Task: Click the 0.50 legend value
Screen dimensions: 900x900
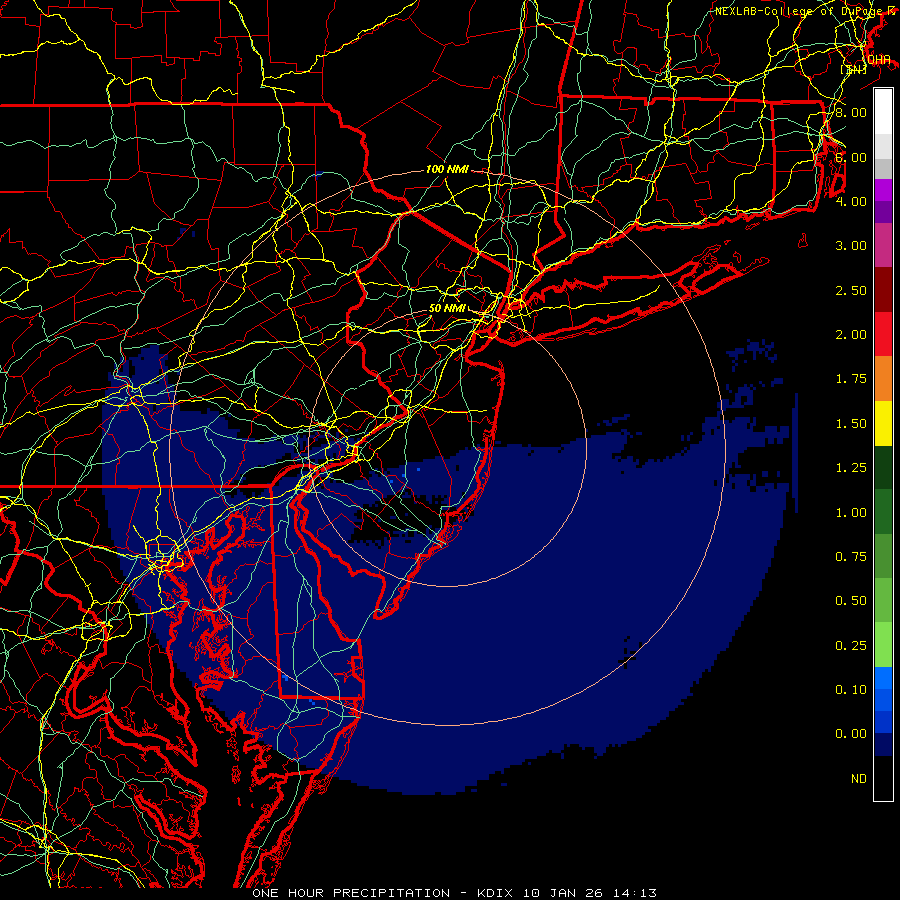Action: (x=851, y=601)
